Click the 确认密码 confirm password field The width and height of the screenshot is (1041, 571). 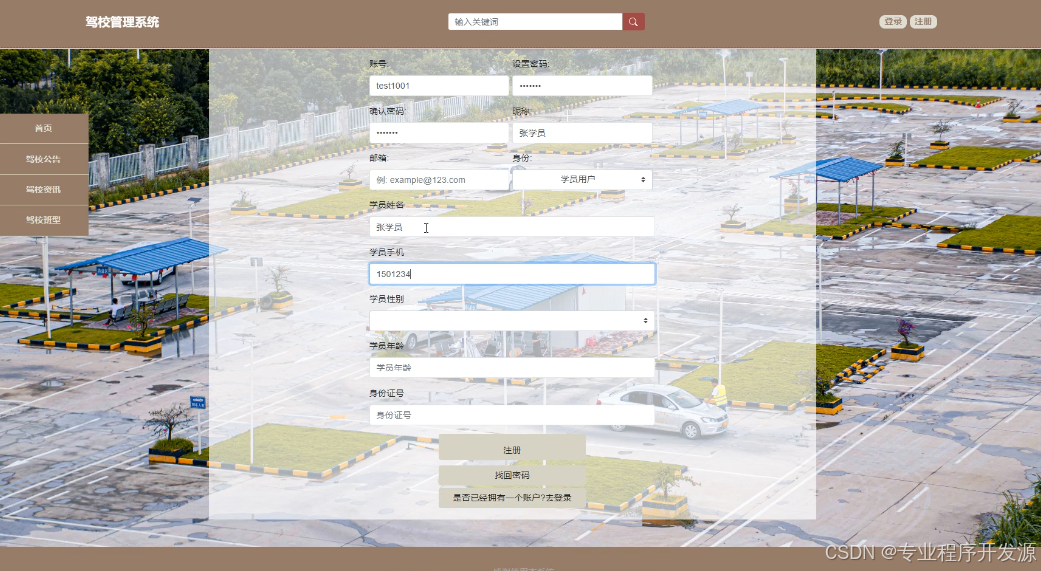point(439,133)
